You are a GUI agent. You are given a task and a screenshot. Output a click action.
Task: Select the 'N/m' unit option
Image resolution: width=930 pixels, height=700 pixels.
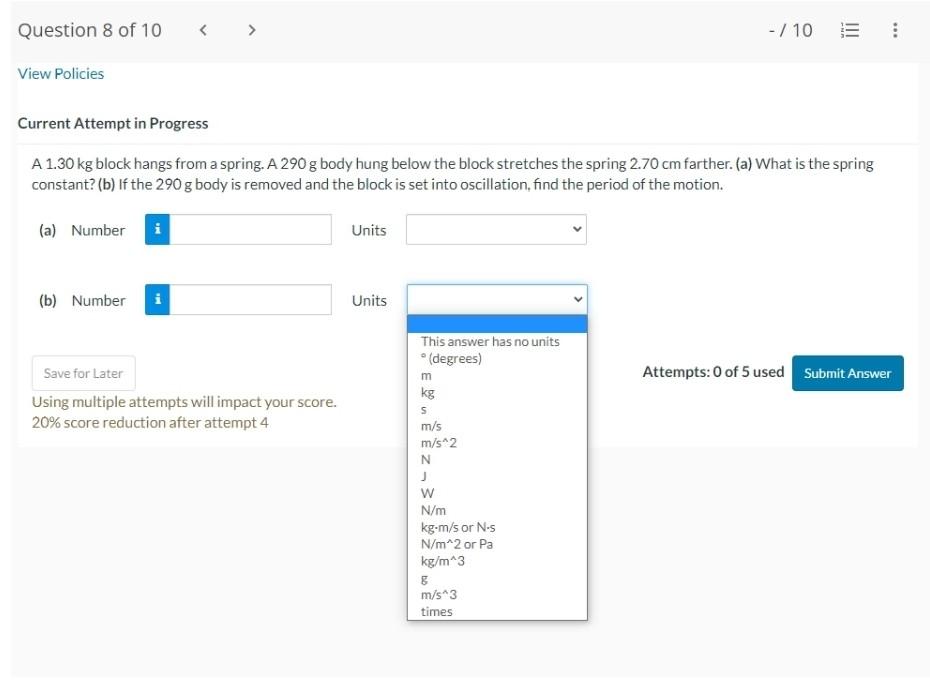[x=497, y=510]
